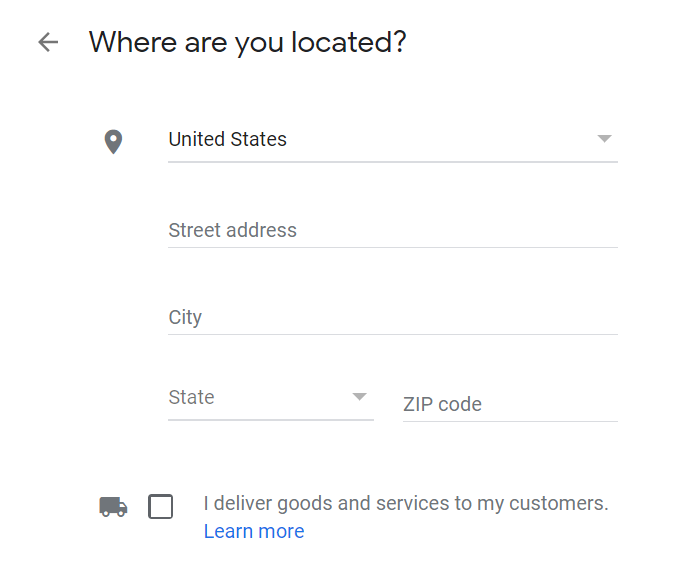Enable the delivery-to-customers option box

160,507
